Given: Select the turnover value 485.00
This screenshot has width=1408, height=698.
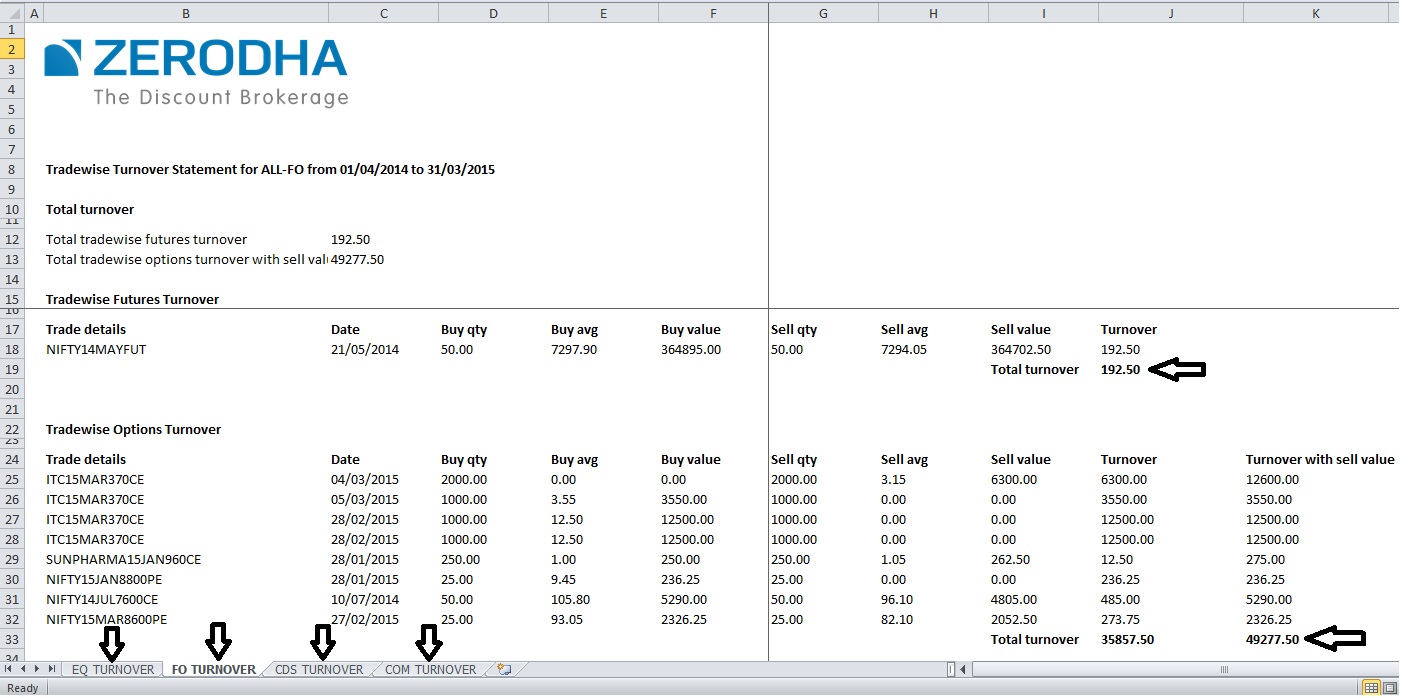Looking at the screenshot, I should (1120, 599).
